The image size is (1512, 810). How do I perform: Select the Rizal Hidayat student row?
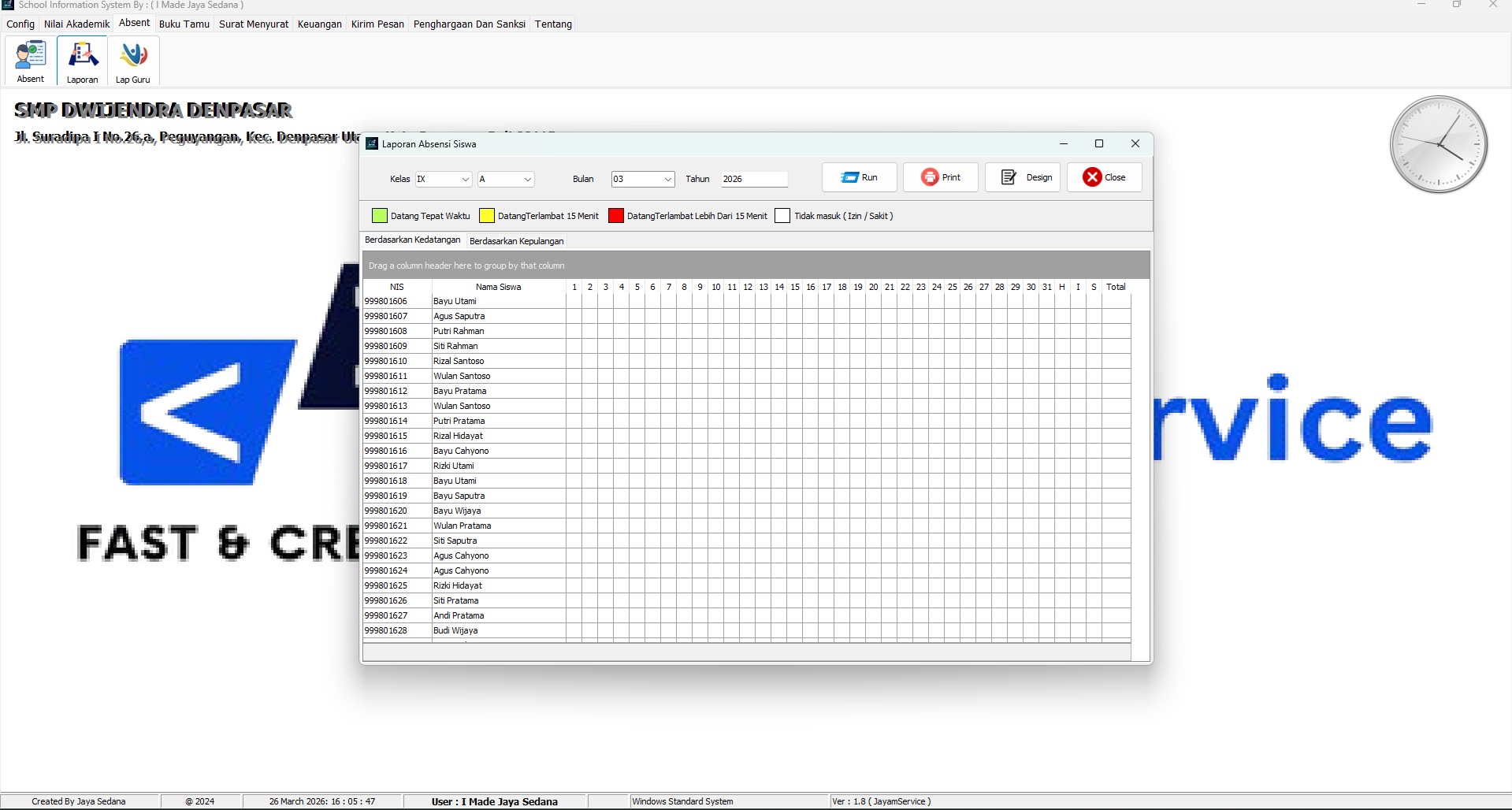coord(458,436)
